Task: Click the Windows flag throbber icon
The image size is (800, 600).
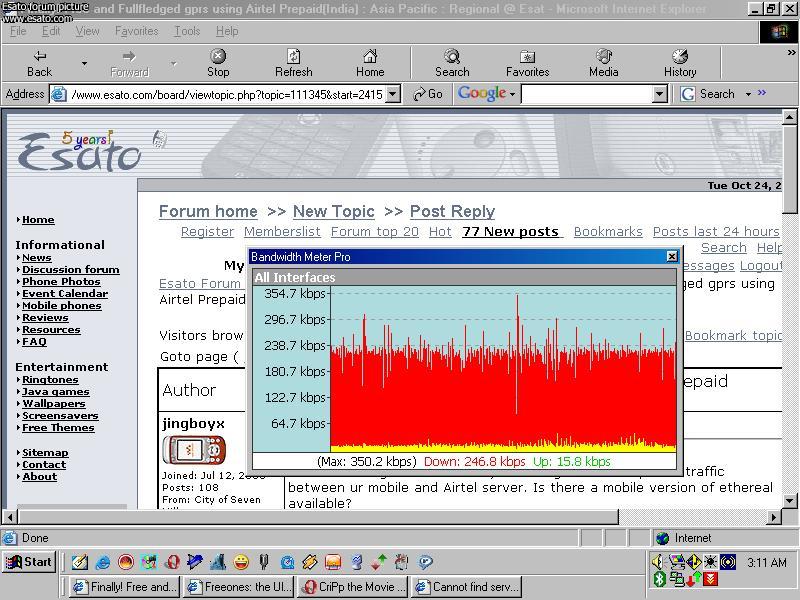Action: click(x=779, y=32)
